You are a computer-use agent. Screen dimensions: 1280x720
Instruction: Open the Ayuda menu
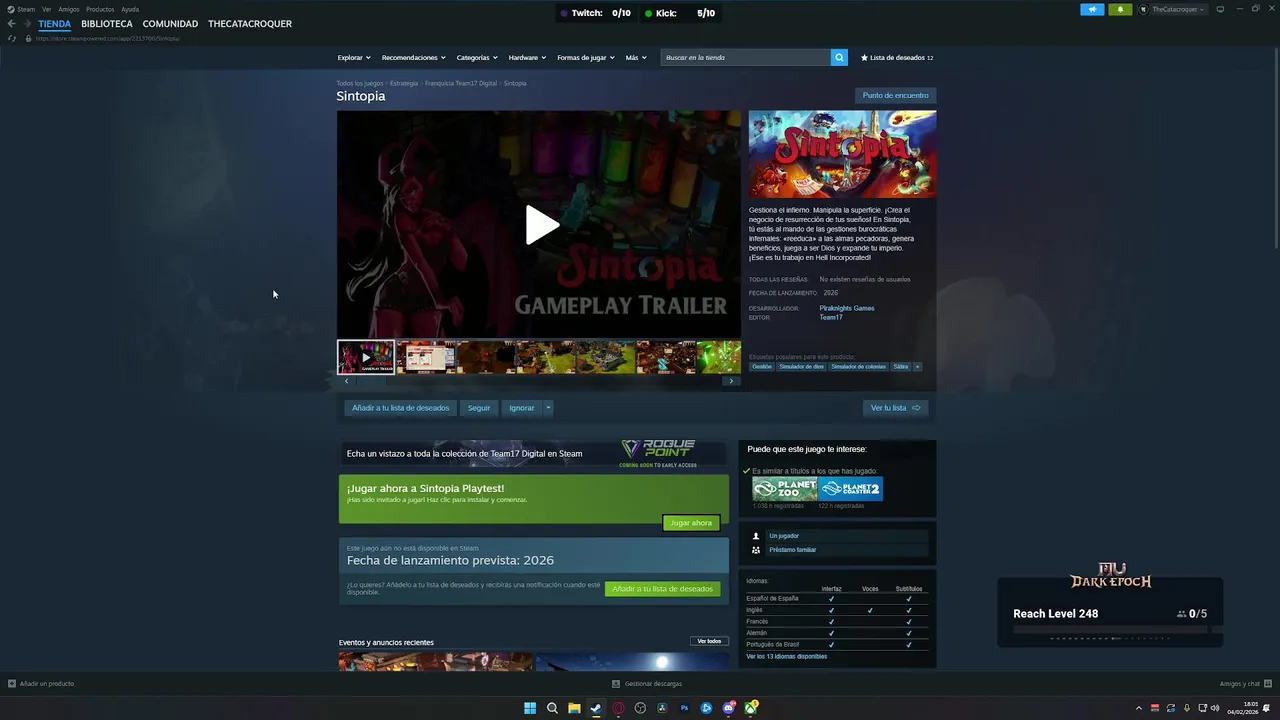(130, 9)
